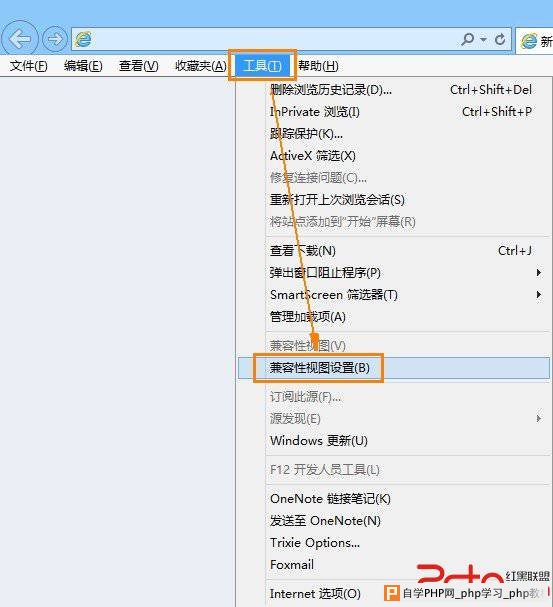553x607 pixels.
Task: Click the Forward arrow button
Action: pos(55,39)
